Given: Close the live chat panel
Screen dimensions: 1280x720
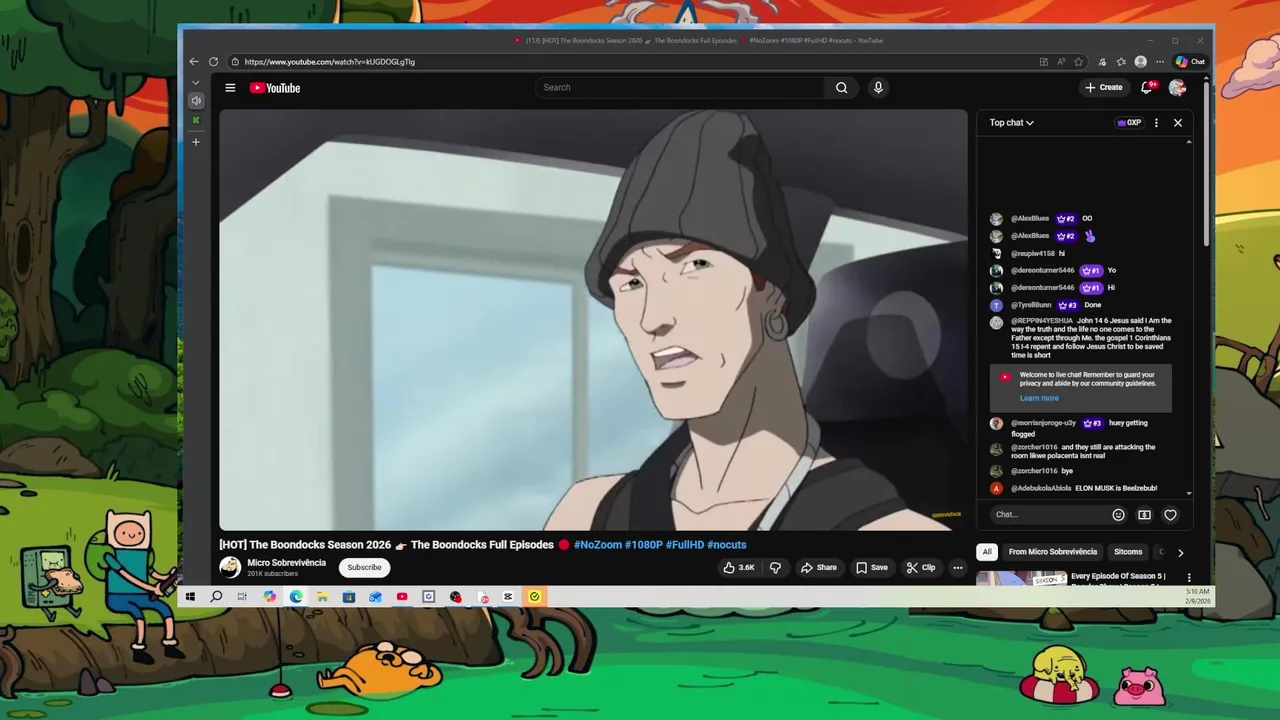Looking at the screenshot, I should tap(1178, 123).
